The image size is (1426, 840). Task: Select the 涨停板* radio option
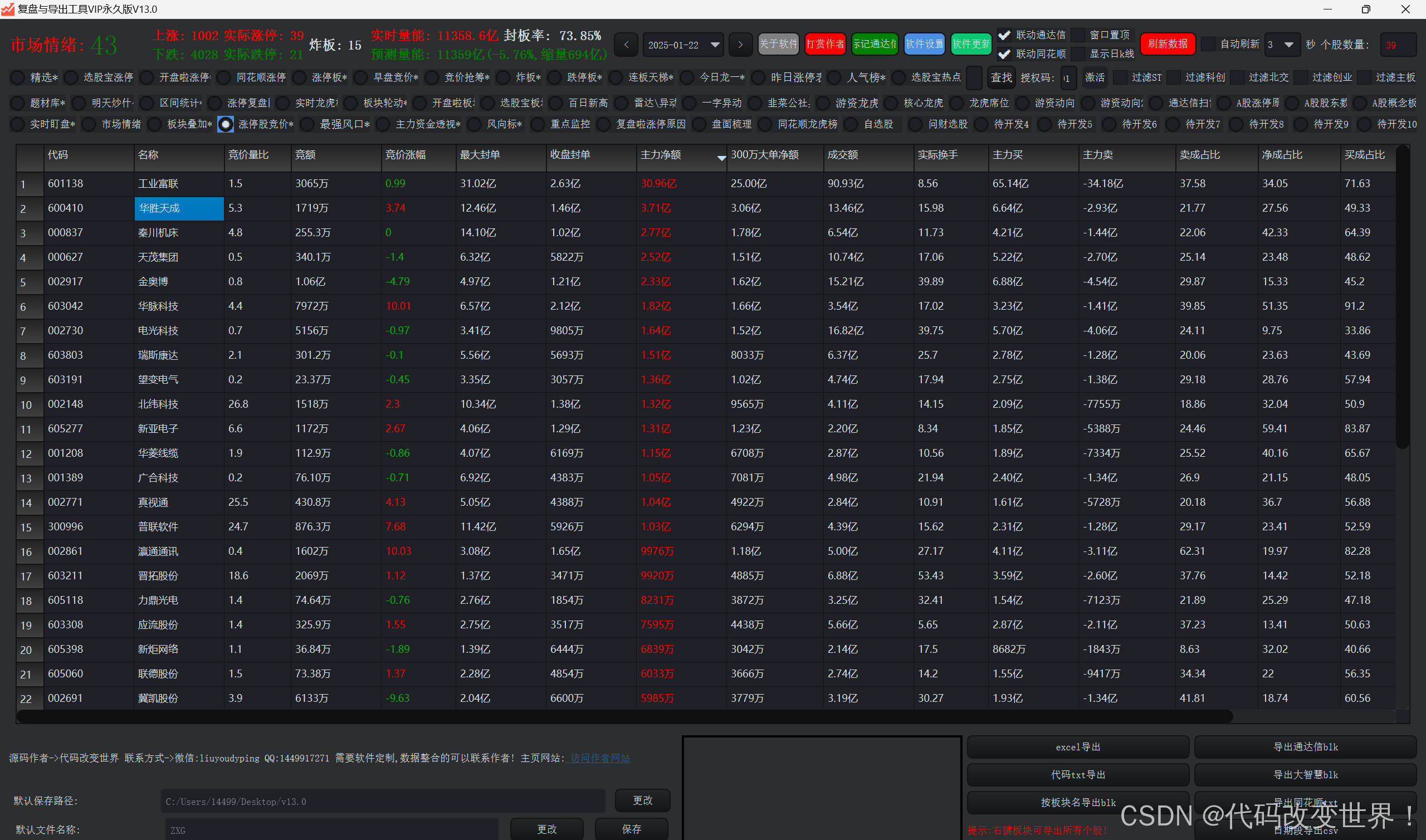point(300,77)
